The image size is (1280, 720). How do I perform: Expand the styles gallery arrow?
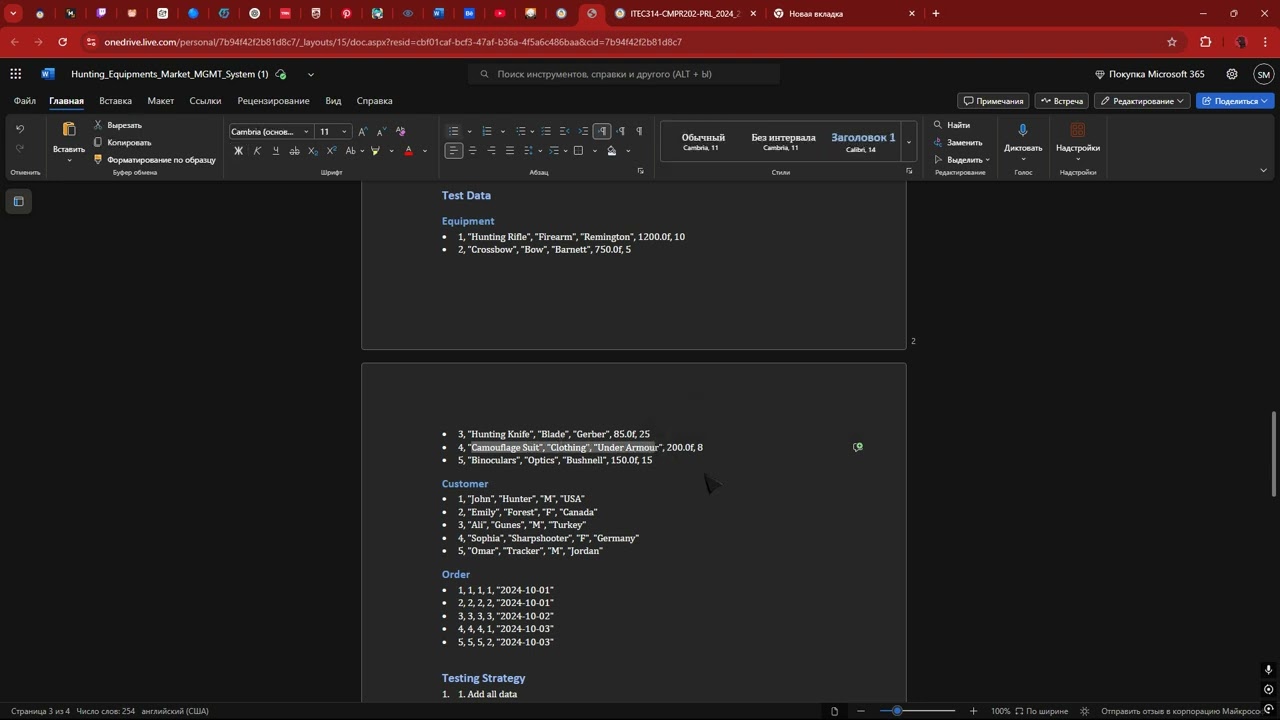[x=909, y=143]
